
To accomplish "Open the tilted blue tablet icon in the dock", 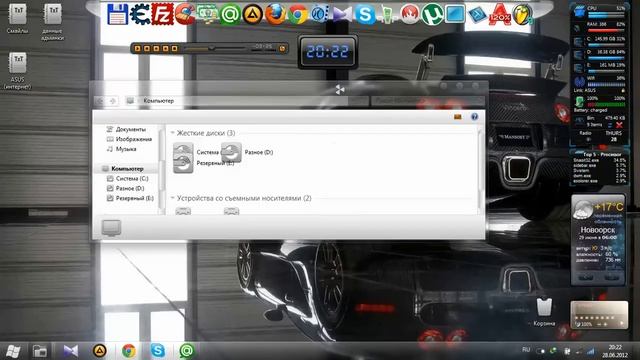I will tap(477, 15).
